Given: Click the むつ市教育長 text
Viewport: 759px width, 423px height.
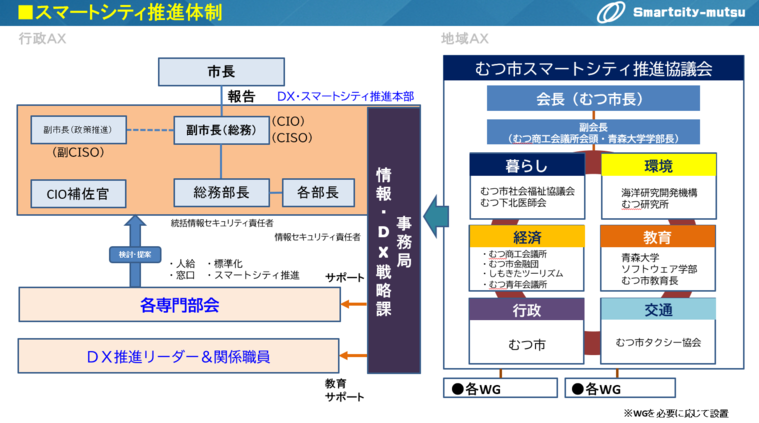Looking at the screenshot, I should click(650, 281).
